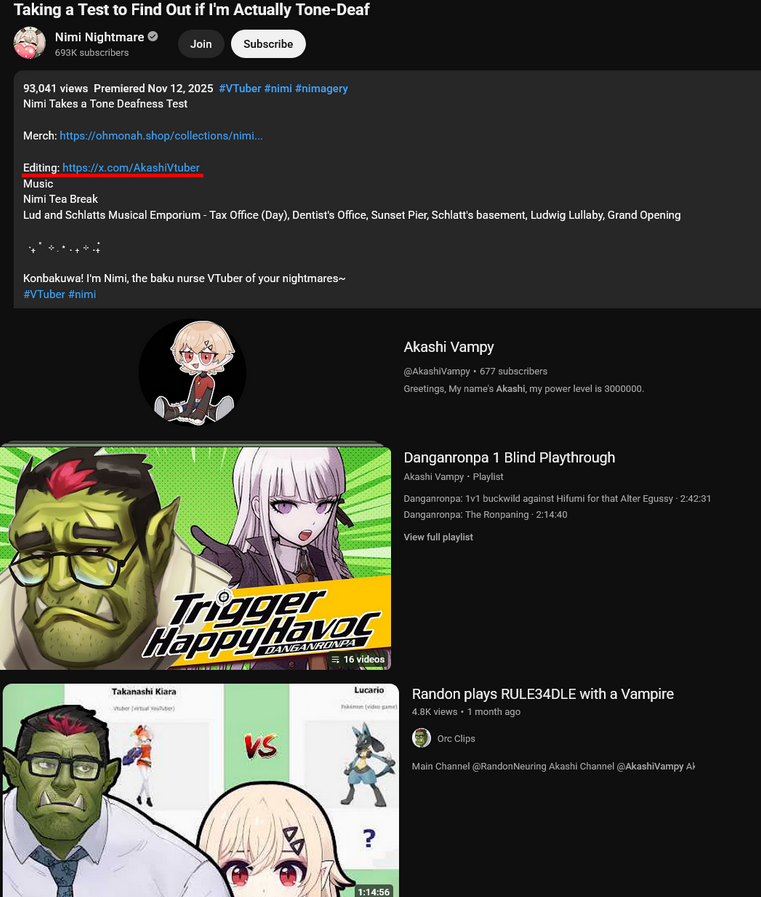The height and width of the screenshot is (897, 761).
Task: Play the Randon plays RULE34DLE video thumbnail
Action: click(201, 790)
